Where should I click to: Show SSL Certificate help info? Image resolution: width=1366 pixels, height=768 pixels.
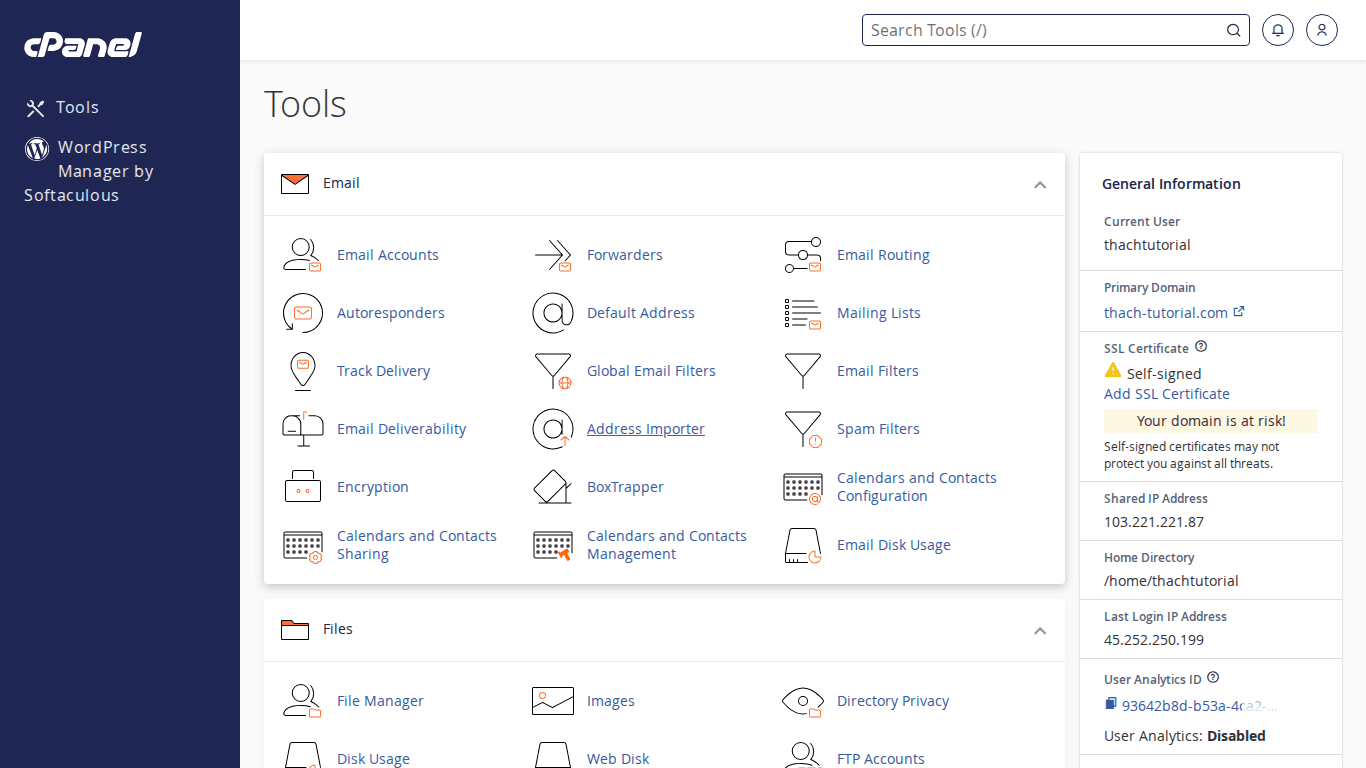1201,347
